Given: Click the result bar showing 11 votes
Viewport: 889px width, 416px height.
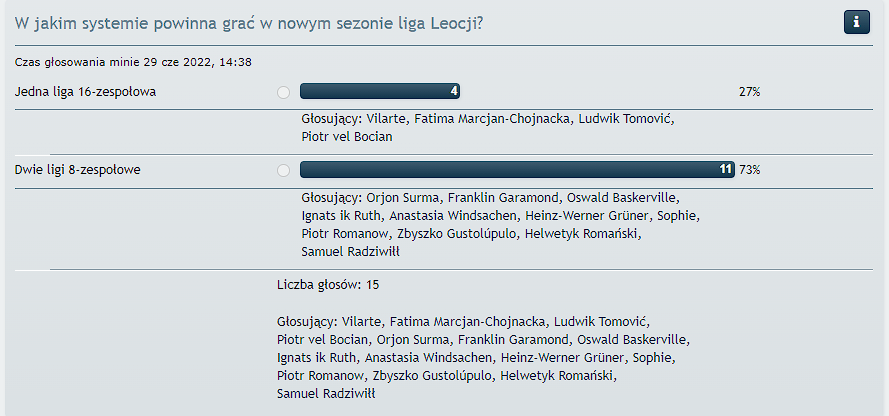Looking at the screenshot, I should point(517,169).
